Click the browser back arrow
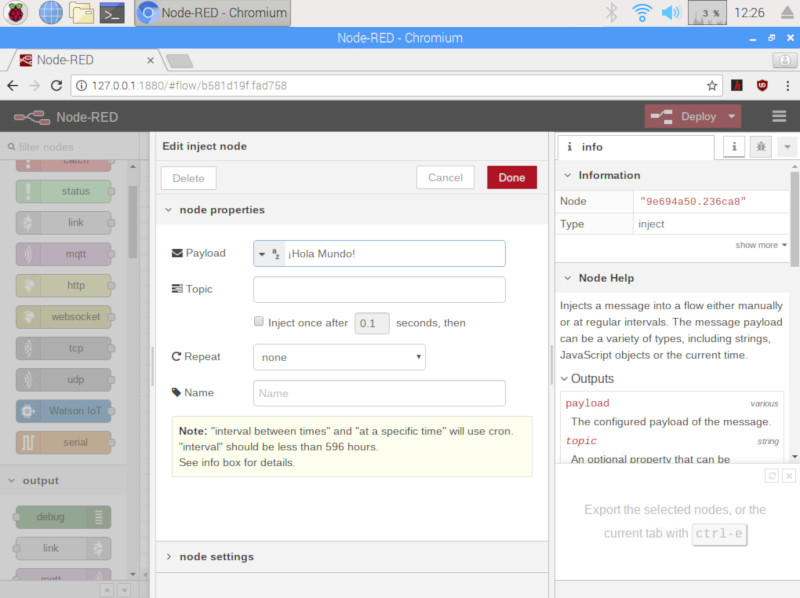This screenshot has width=800, height=598. (13, 86)
